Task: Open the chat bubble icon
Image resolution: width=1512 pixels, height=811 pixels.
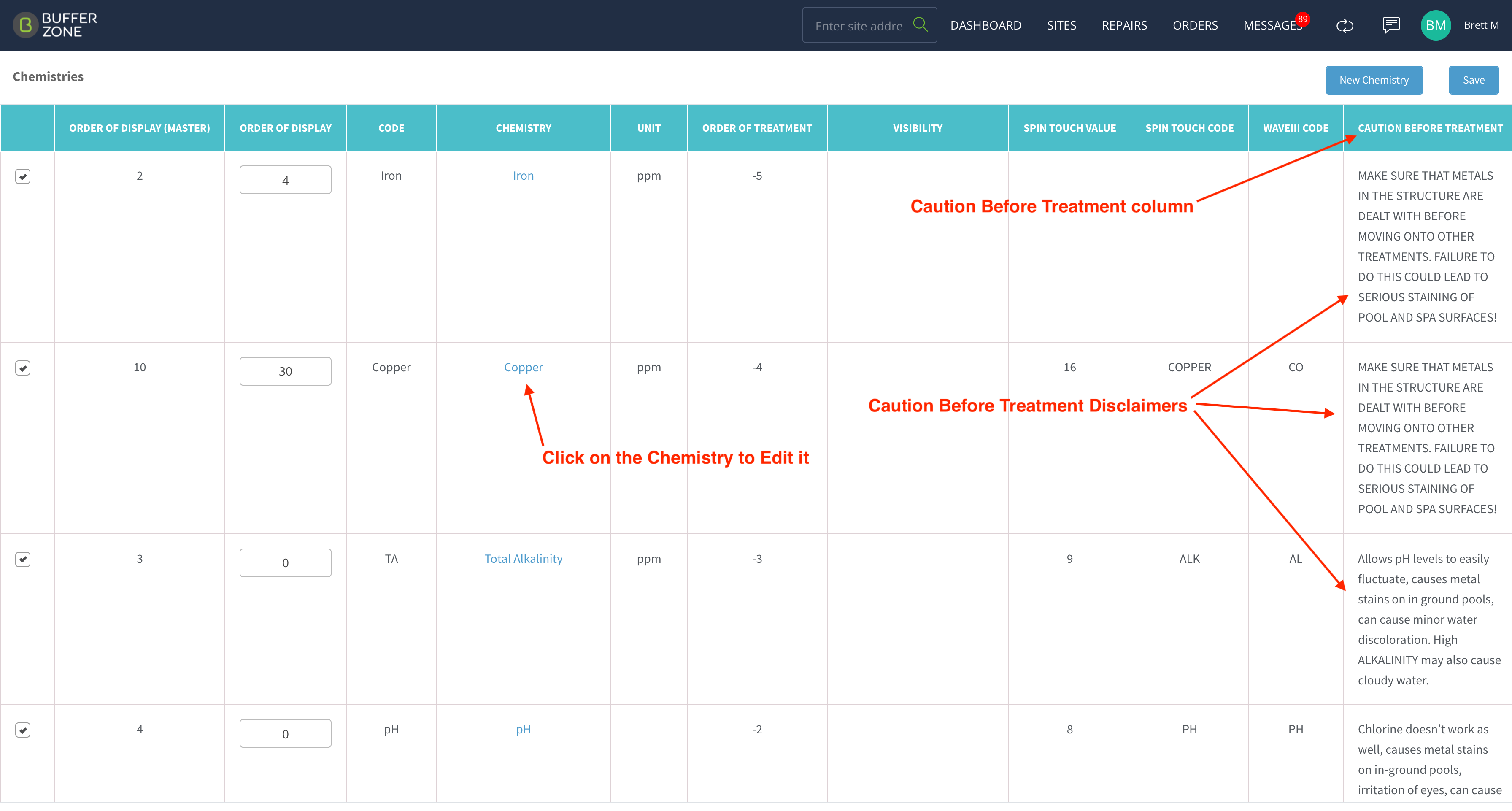Action: (x=1391, y=25)
